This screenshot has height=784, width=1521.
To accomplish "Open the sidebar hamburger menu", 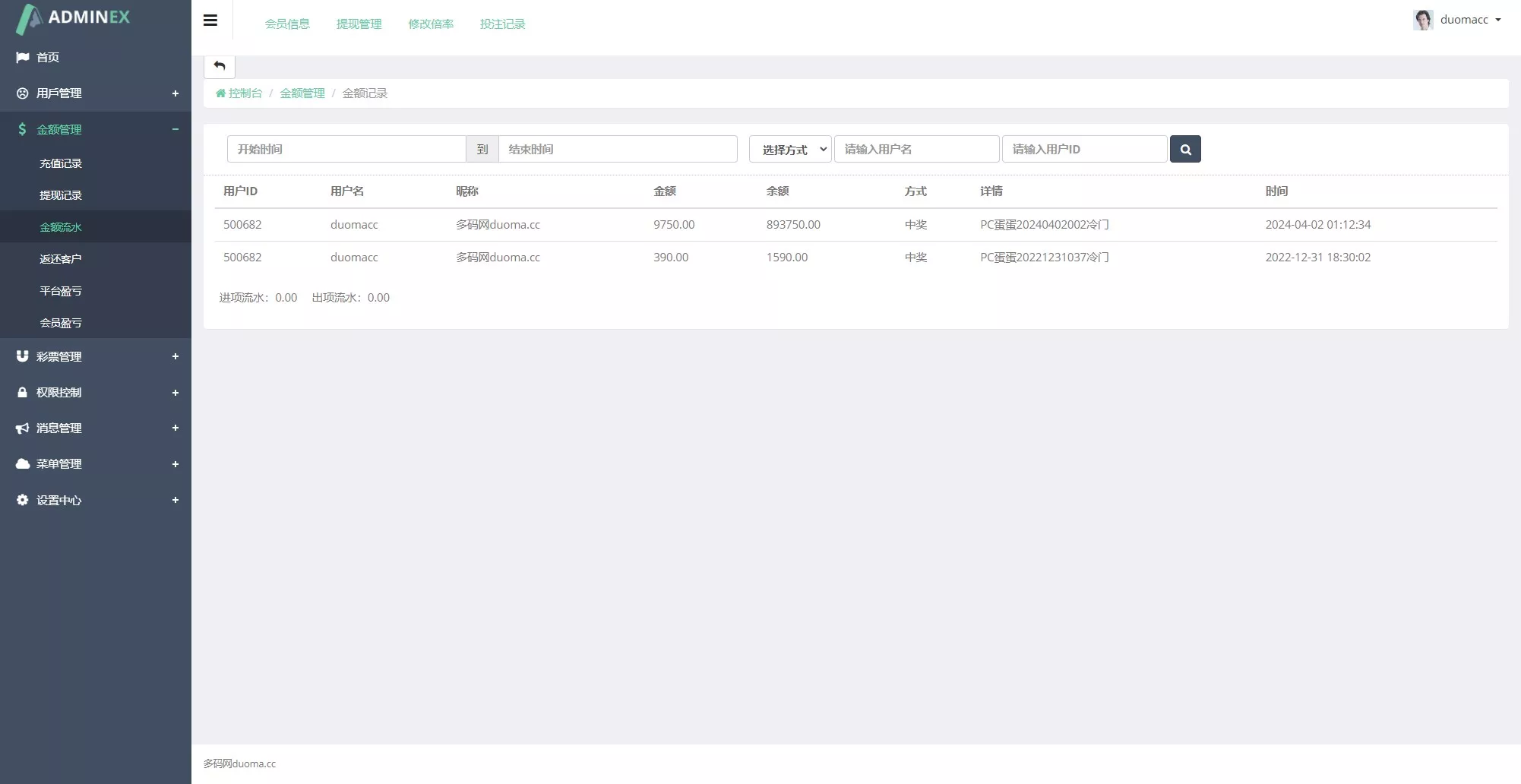I will coord(210,20).
